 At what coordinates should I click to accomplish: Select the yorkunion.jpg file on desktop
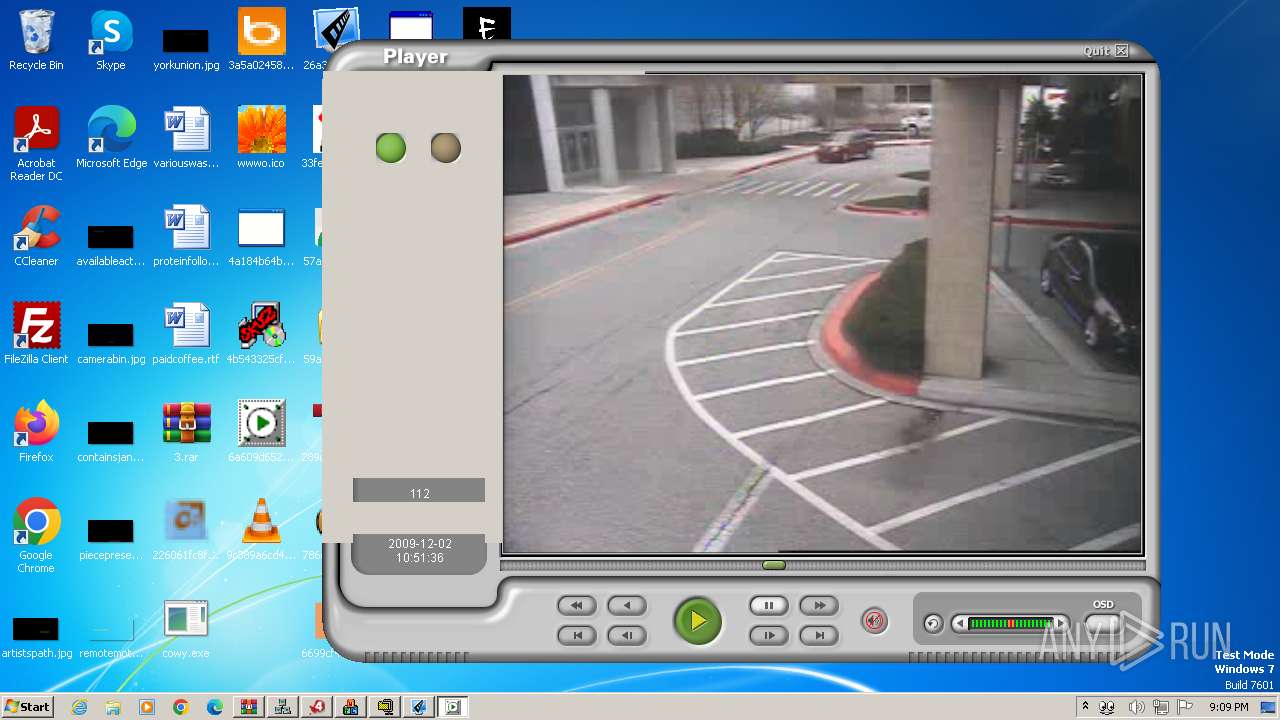tap(186, 47)
